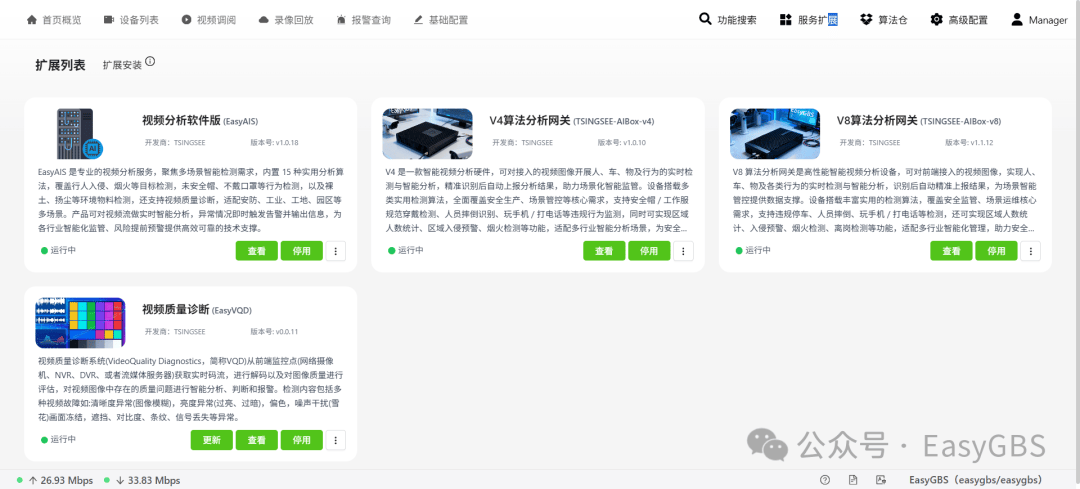Click version v0.0.11 on 视频质量诊断 card
The height and width of the screenshot is (489, 1080).
(x=274, y=332)
